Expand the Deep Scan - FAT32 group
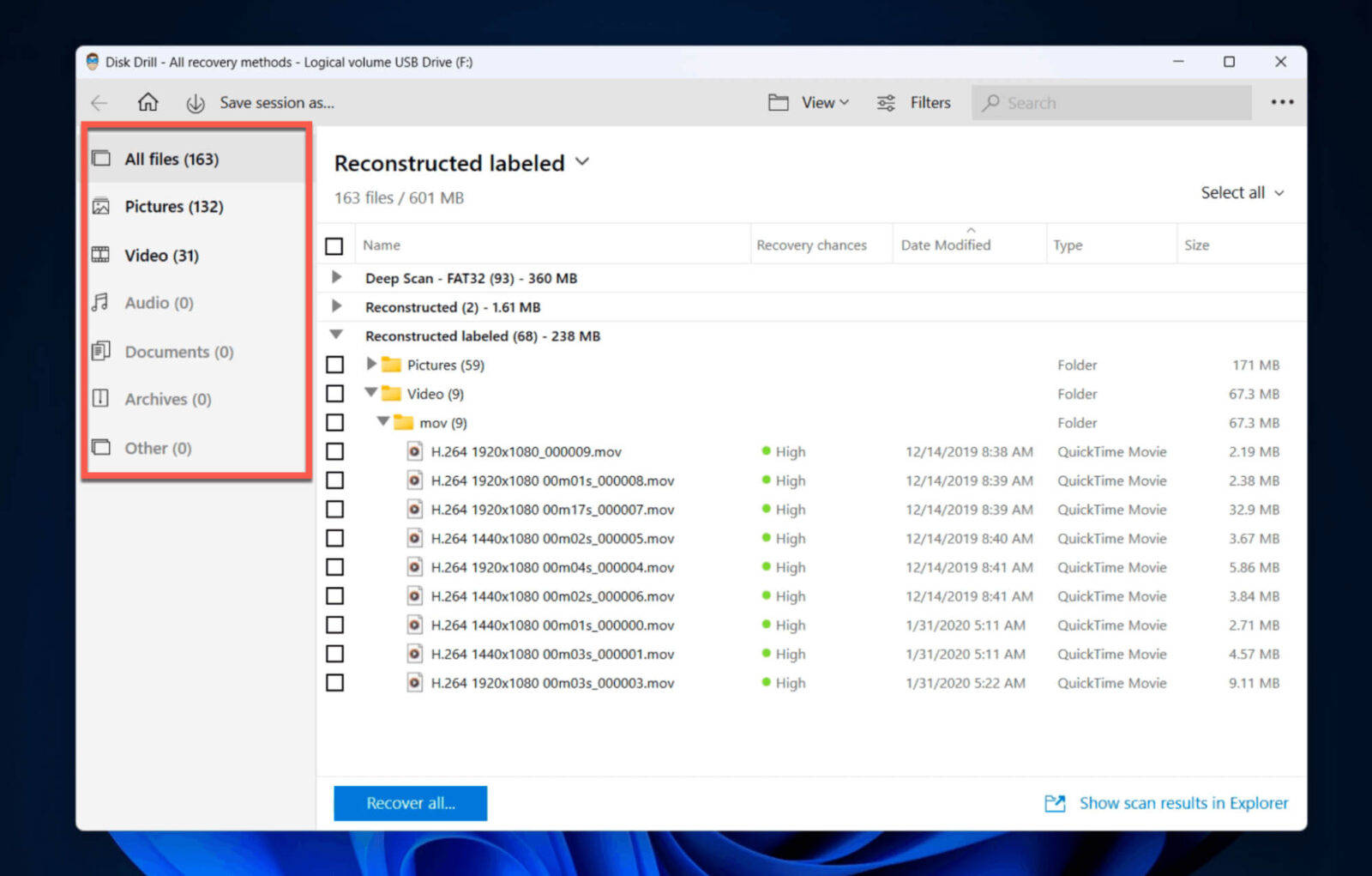 click(335, 277)
